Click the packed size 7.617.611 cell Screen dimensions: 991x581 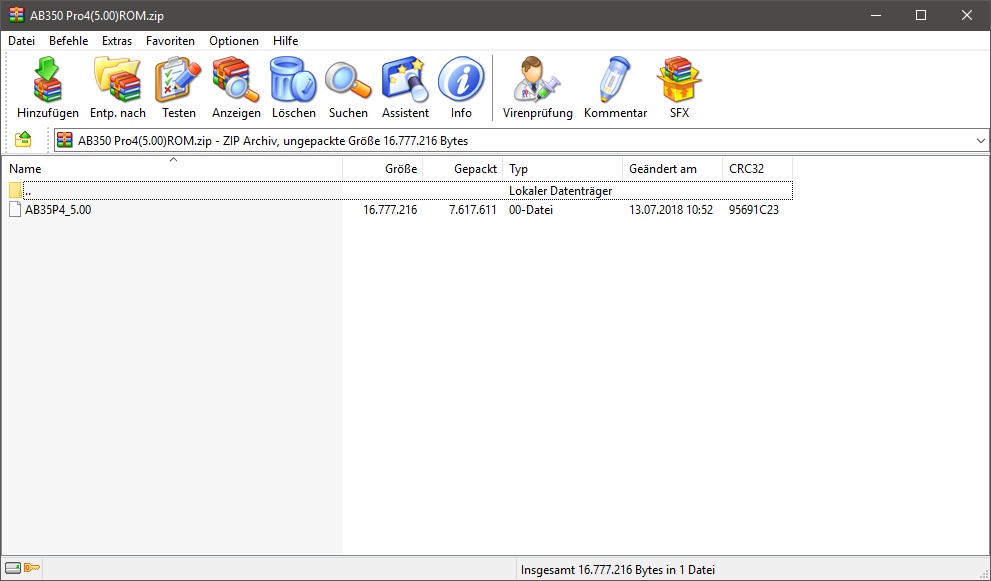pyautogui.click(x=473, y=209)
